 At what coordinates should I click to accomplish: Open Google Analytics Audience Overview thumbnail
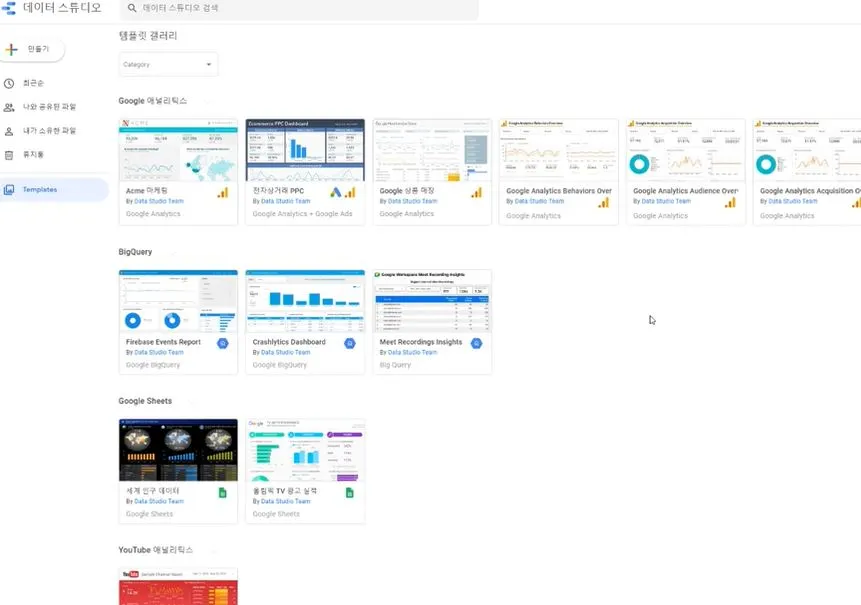[686, 150]
